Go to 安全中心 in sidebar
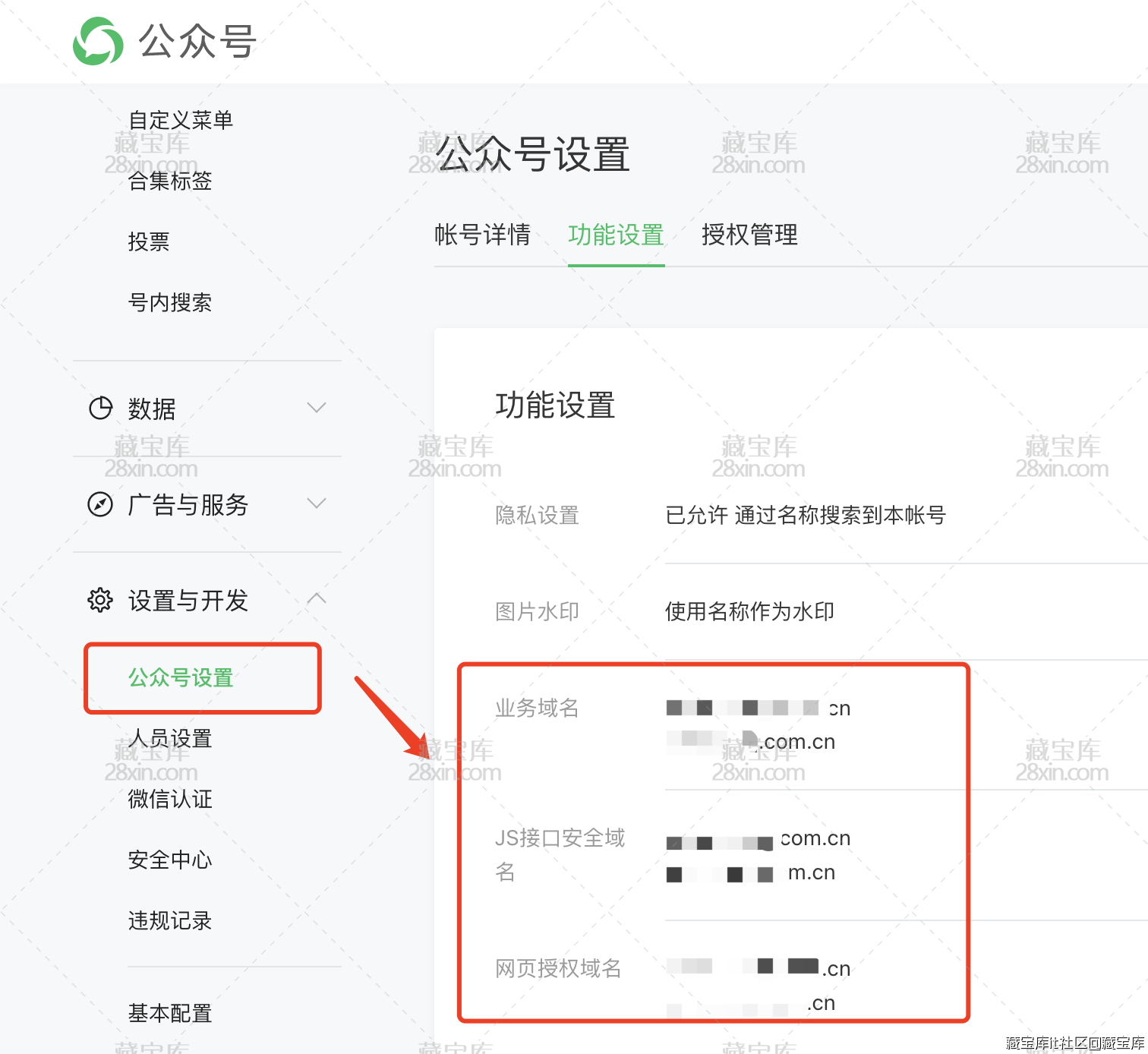 pyautogui.click(x=170, y=860)
